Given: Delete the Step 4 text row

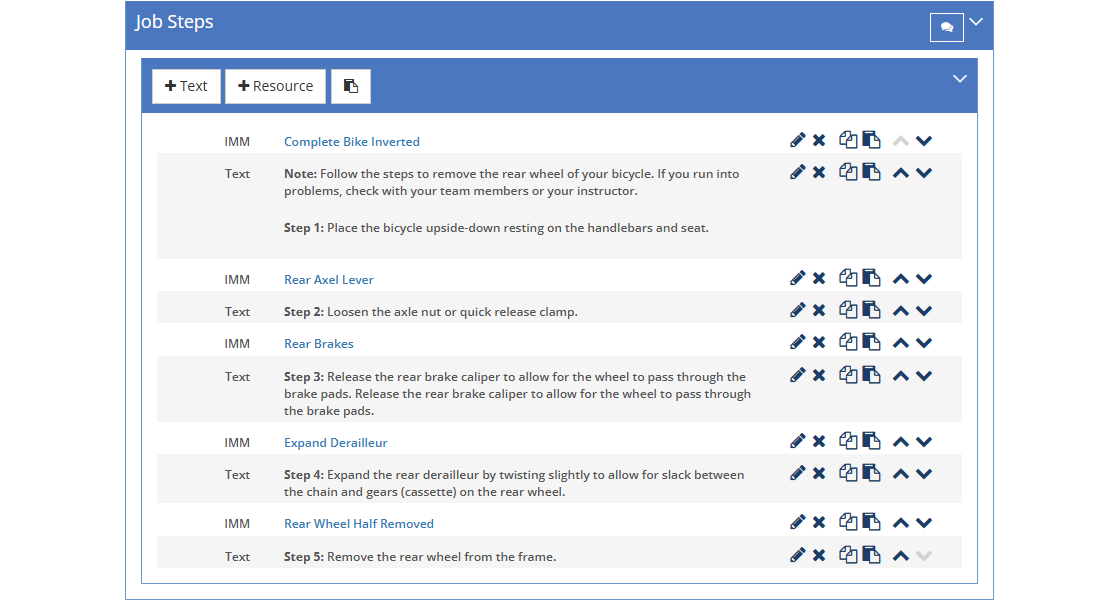Looking at the screenshot, I should 819,473.
